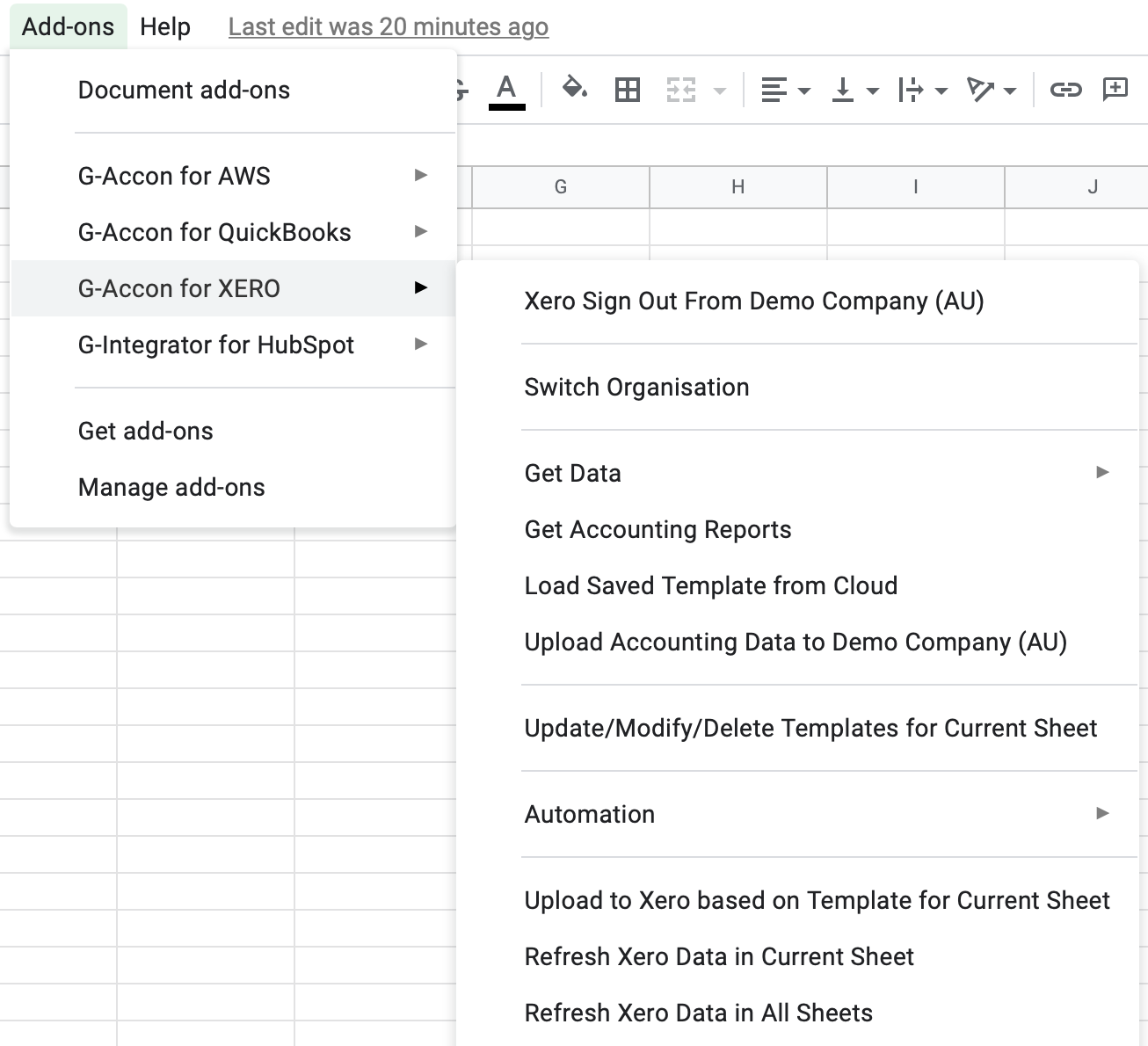
Task: Select column J header
Action: point(1077,187)
